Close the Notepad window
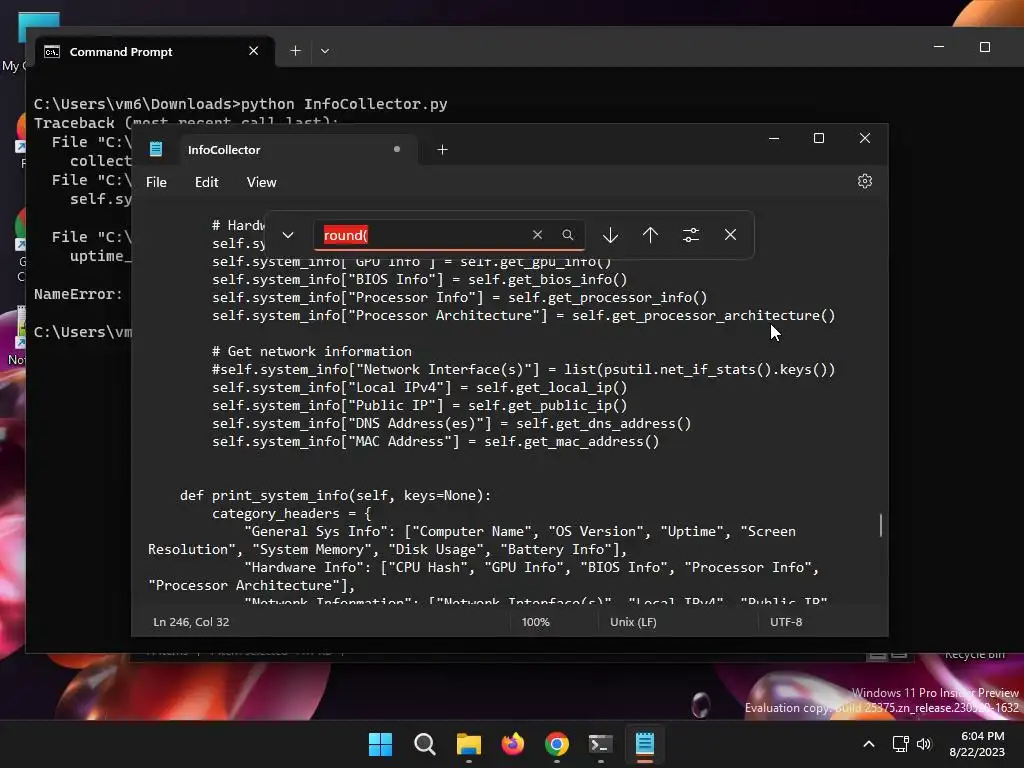 (865, 138)
